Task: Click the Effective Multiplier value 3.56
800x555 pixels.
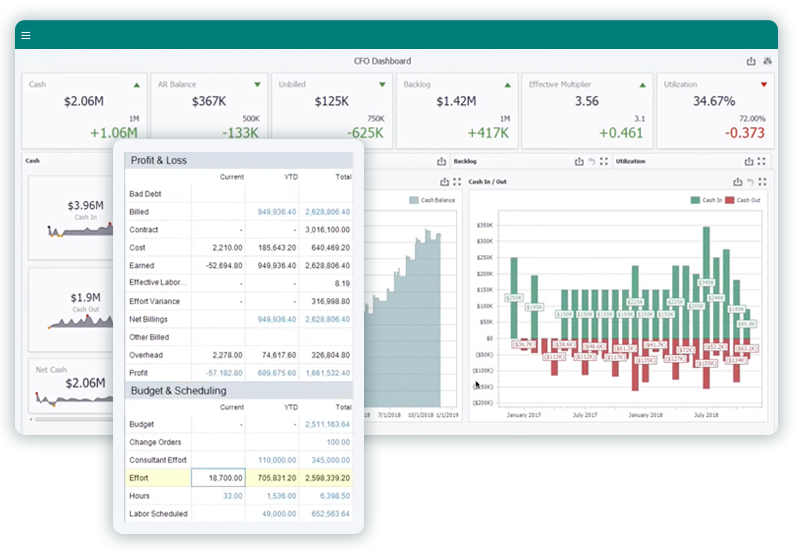Action: (587, 101)
